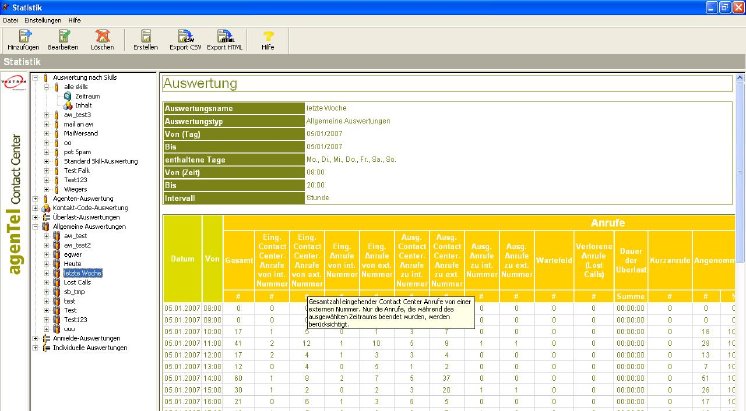Open the Hilfe menu in the menu bar
746x411 pixels.
coord(75,20)
